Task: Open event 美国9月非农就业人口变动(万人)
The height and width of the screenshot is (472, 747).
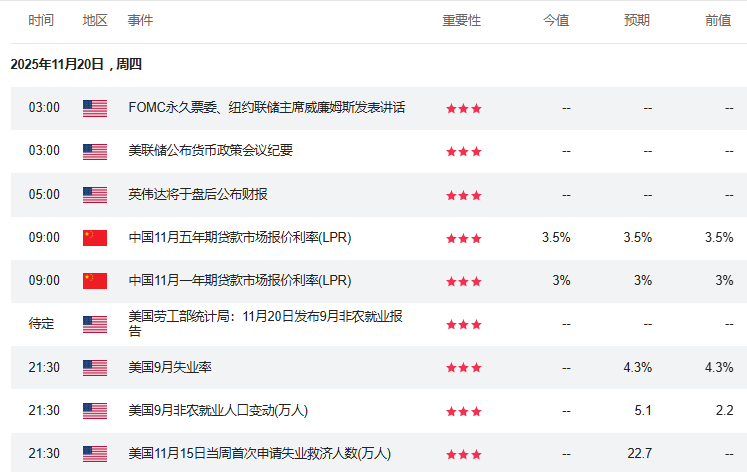Action: [x=218, y=411]
